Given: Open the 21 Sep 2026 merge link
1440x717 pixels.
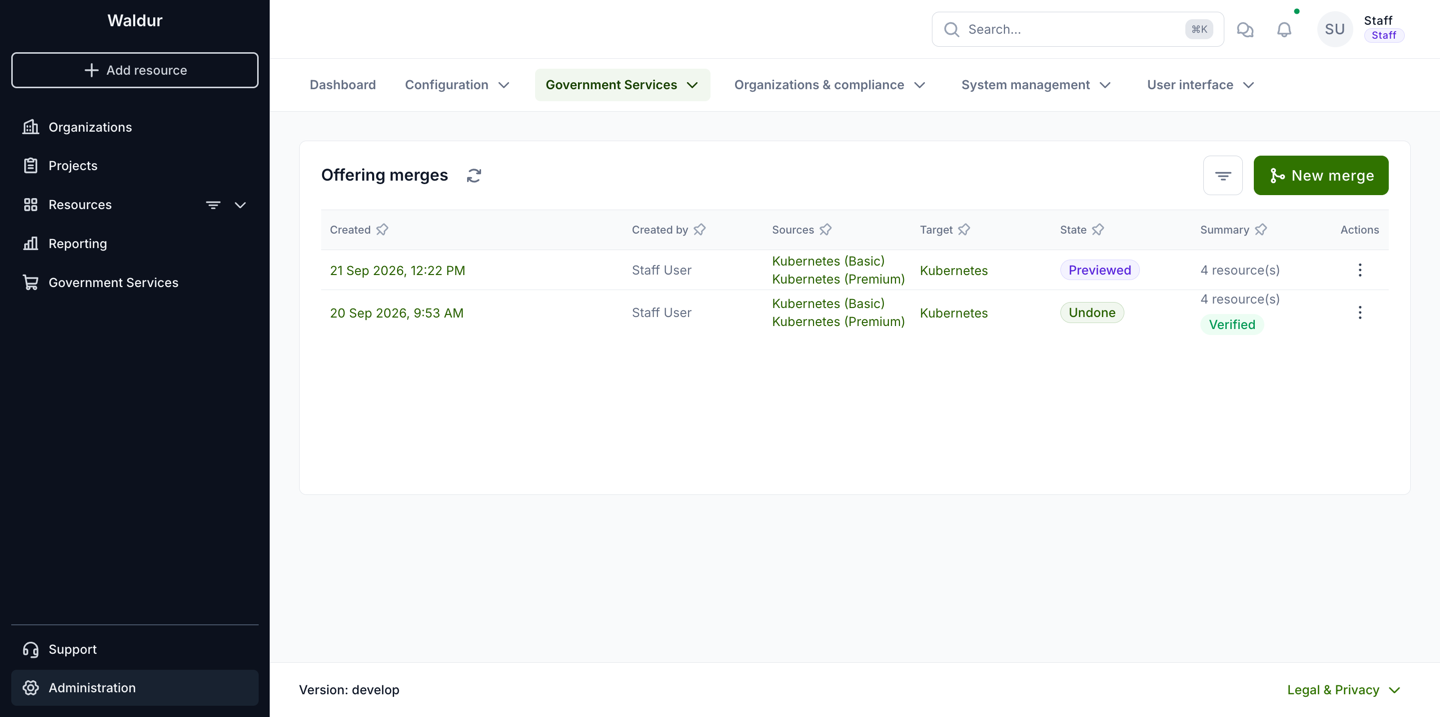Looking at the screenshot, I should tap(397, 270).
